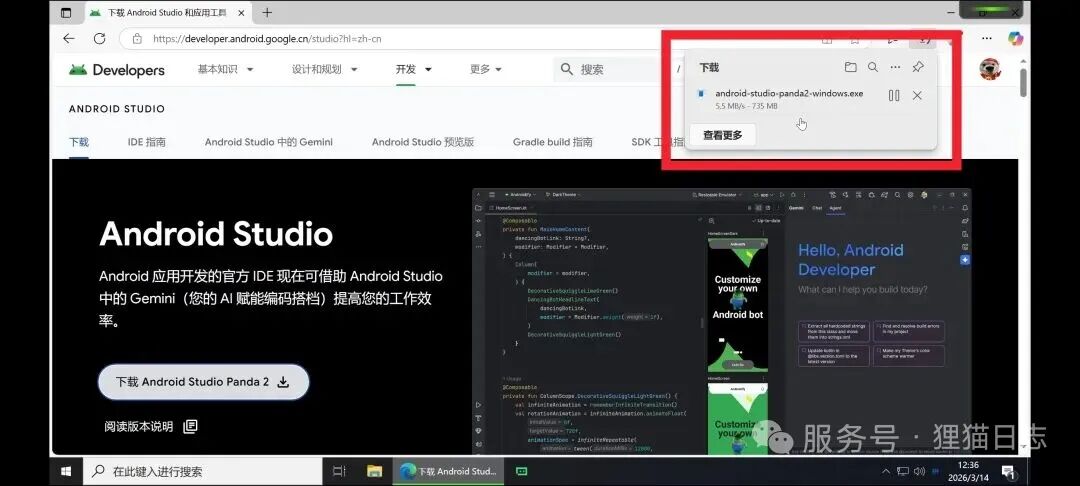Click the android-studio-panda2-windows.exe file name
Viewport: 1080px width, 486px height.
pos(789,94)
